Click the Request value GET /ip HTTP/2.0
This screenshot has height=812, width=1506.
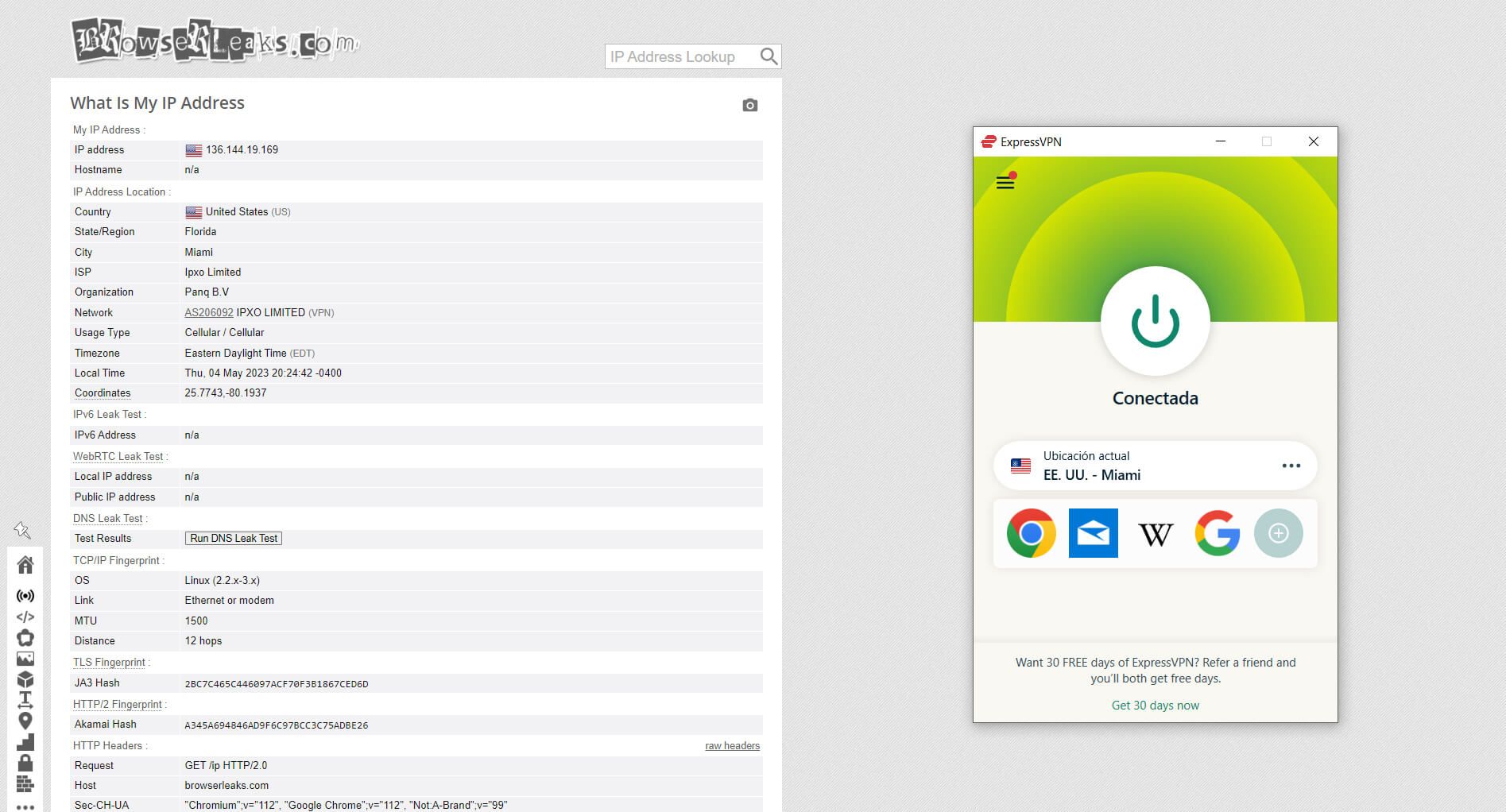coord(226,765)
